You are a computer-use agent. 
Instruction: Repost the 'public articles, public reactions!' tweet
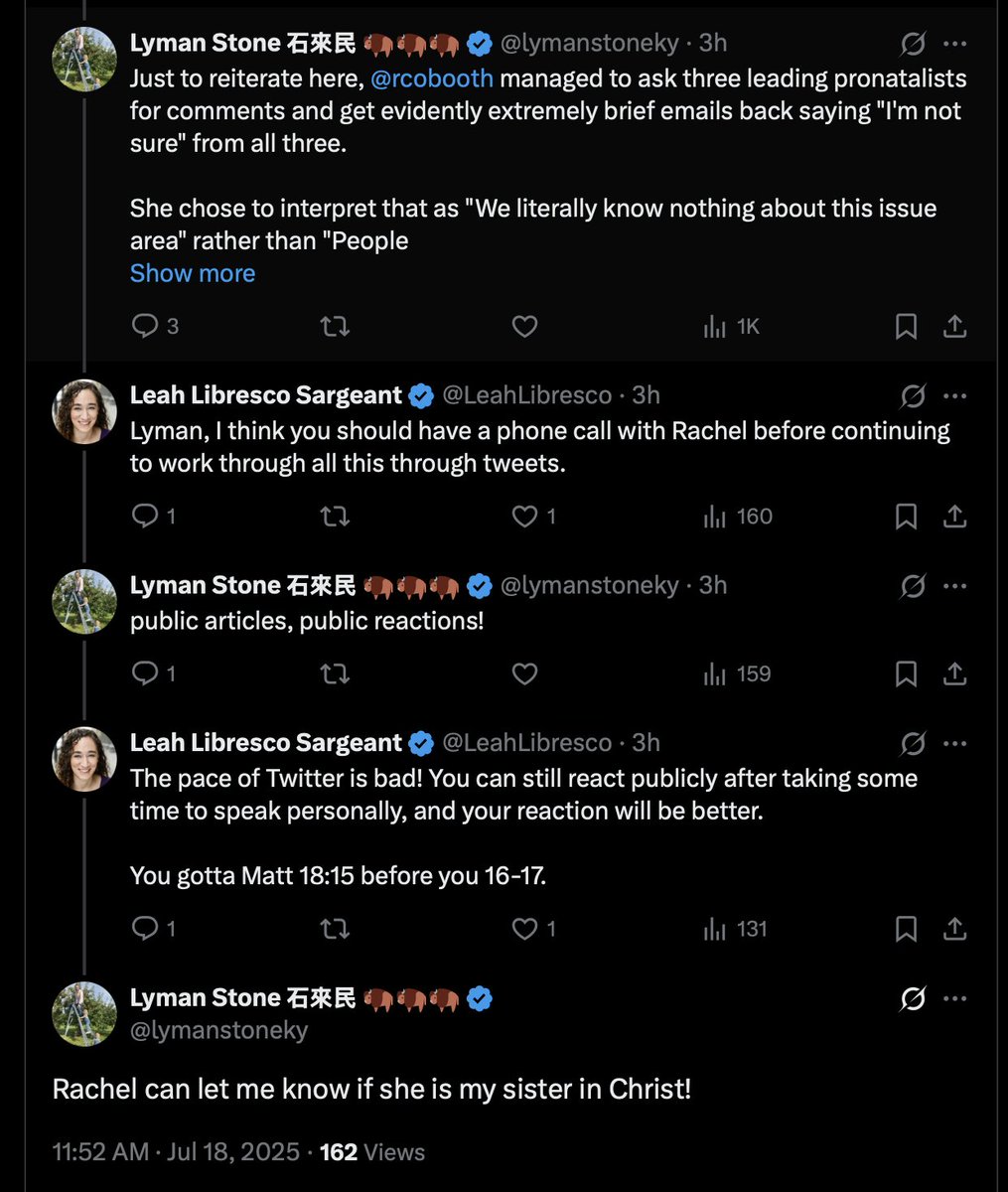(x=336, y=674)
